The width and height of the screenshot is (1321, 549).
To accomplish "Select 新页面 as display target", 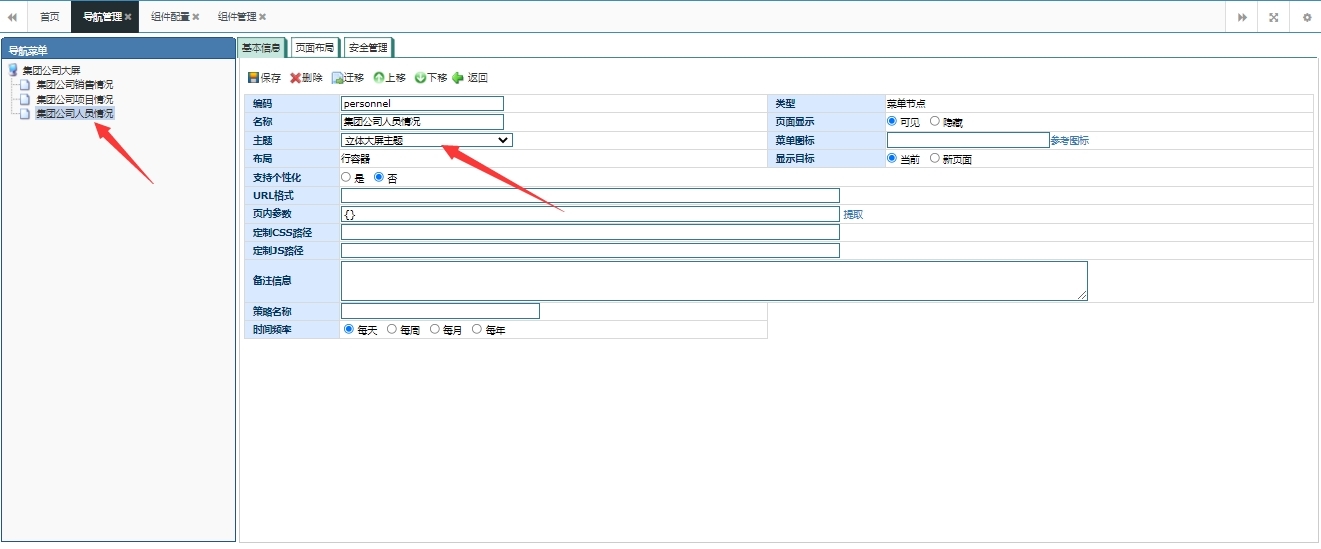I will click(935, 158).
